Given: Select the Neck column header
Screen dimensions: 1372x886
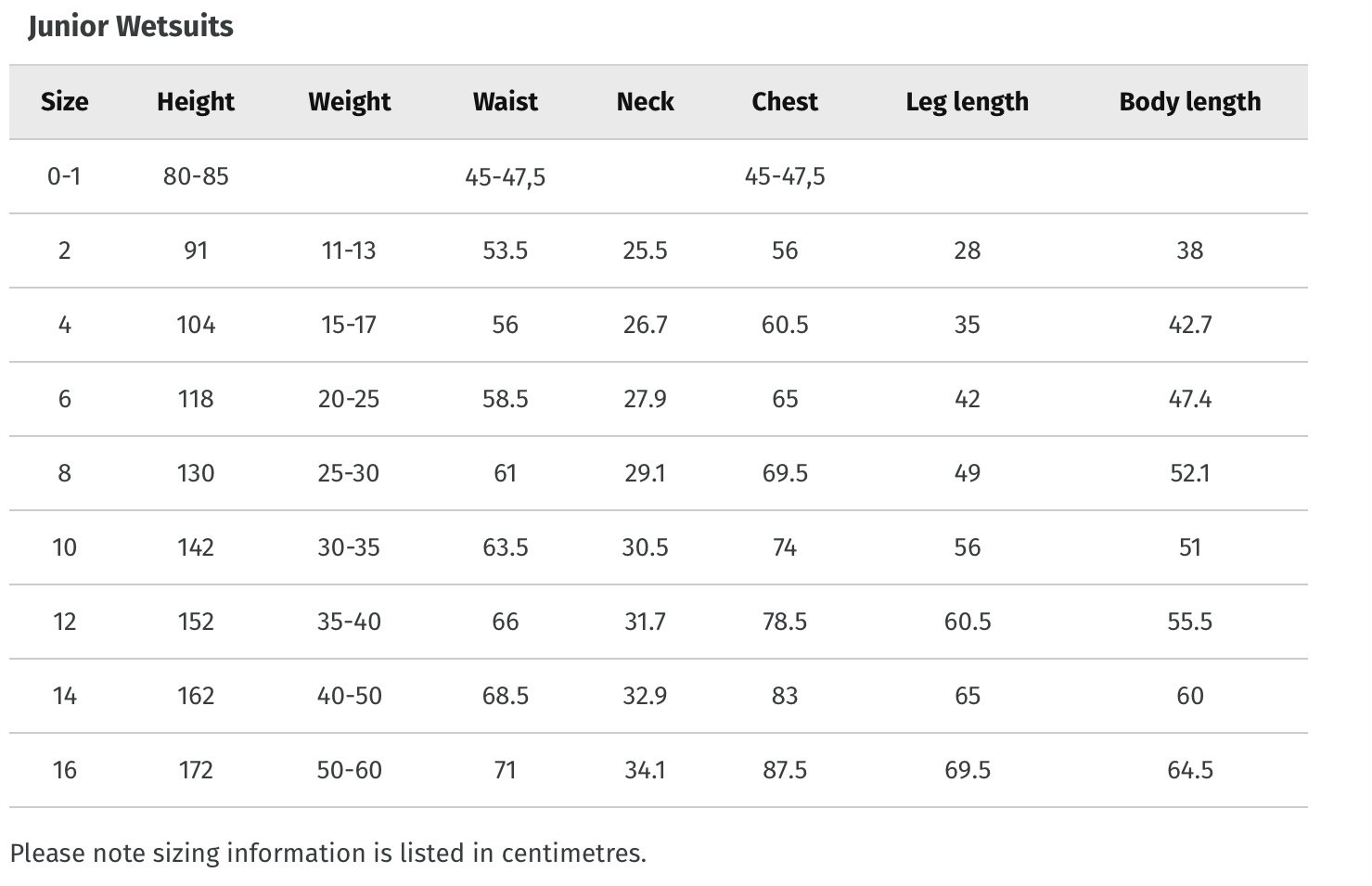Looking at the screenshot, I should pos(645,101).
